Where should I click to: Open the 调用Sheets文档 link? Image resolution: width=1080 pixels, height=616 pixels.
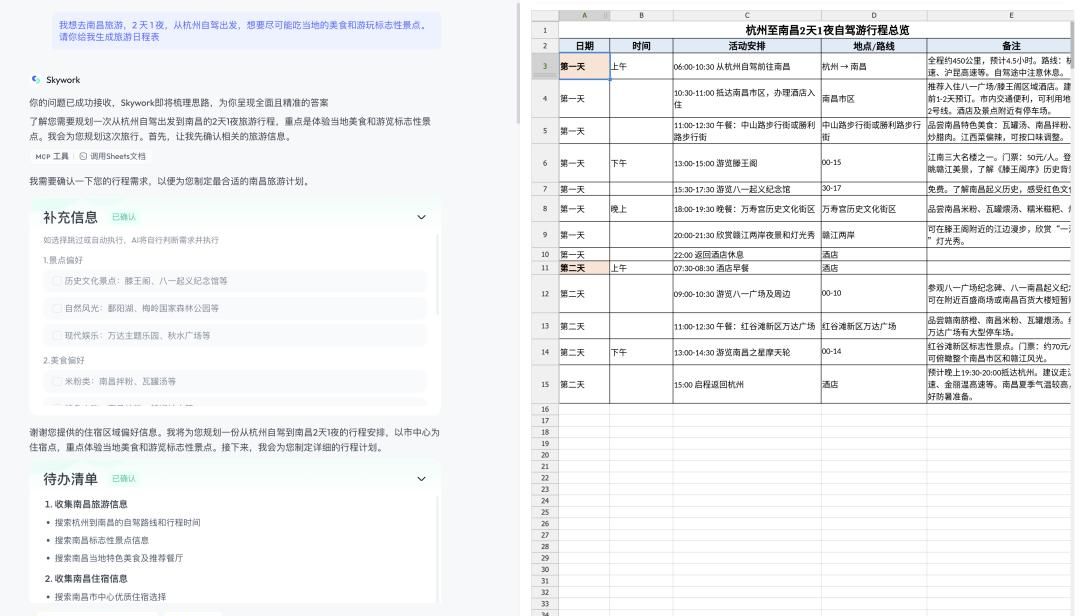click(119, 155)
